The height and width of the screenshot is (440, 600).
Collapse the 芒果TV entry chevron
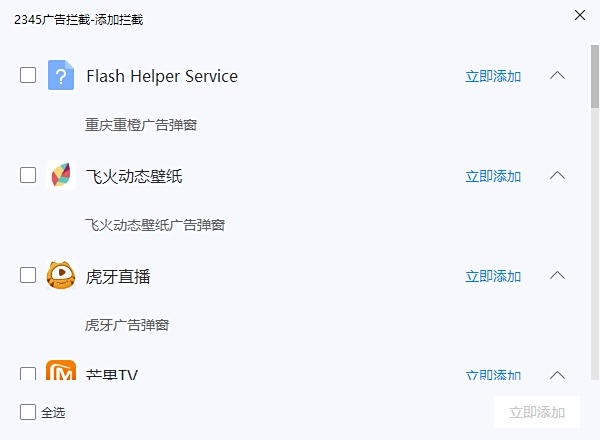click(x=558, y=375)
